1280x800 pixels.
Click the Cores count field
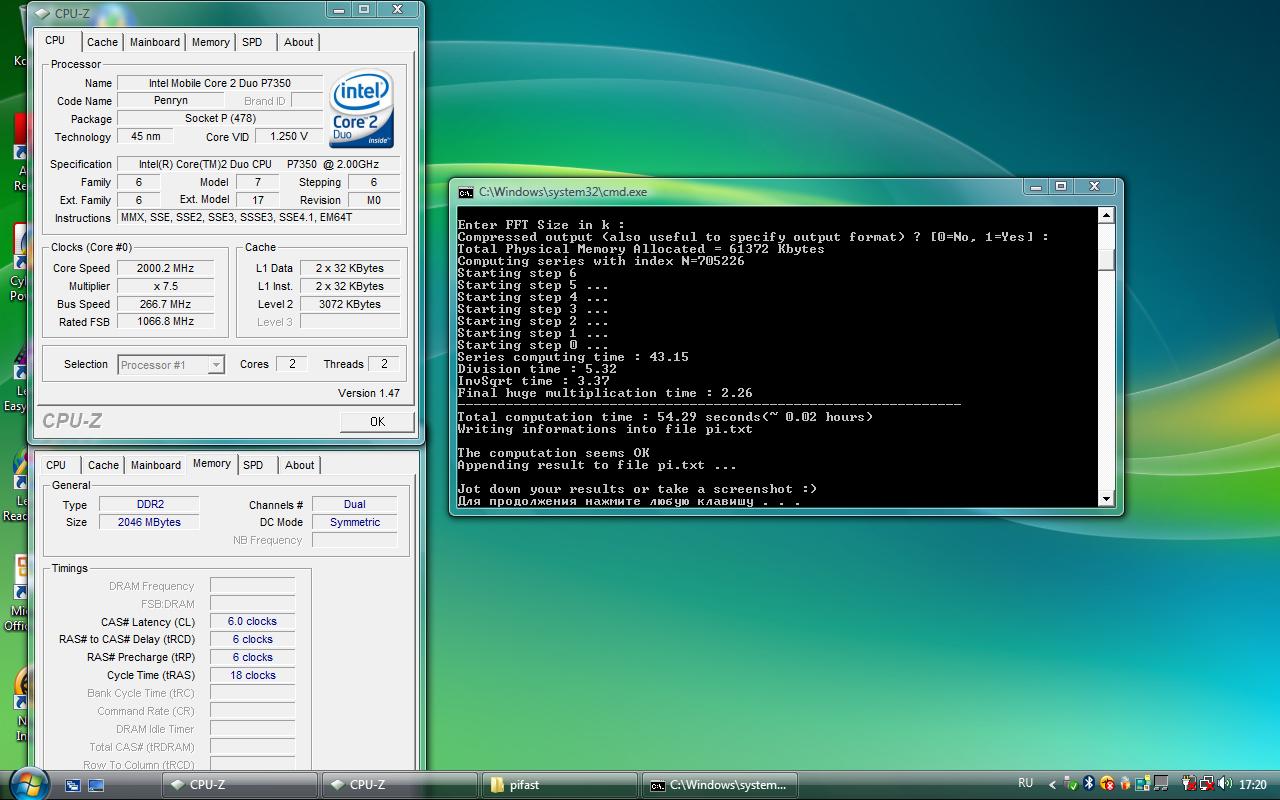291,364
